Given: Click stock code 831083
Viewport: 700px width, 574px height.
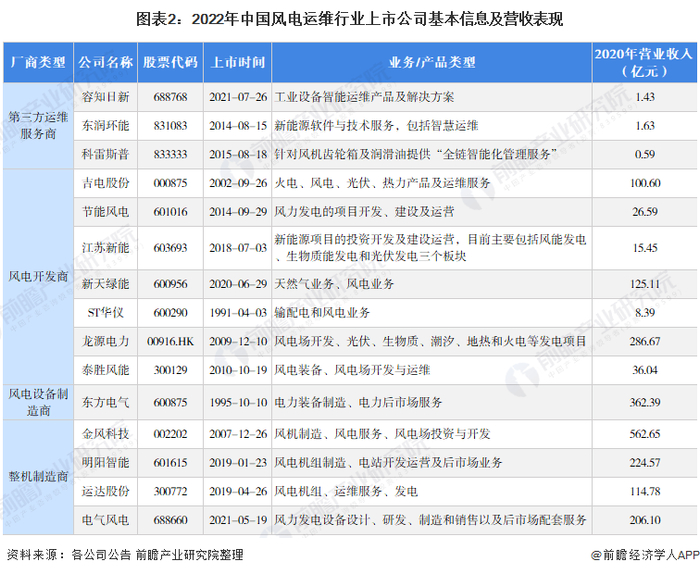Looking at the screenshot, I should pos(170,125).
